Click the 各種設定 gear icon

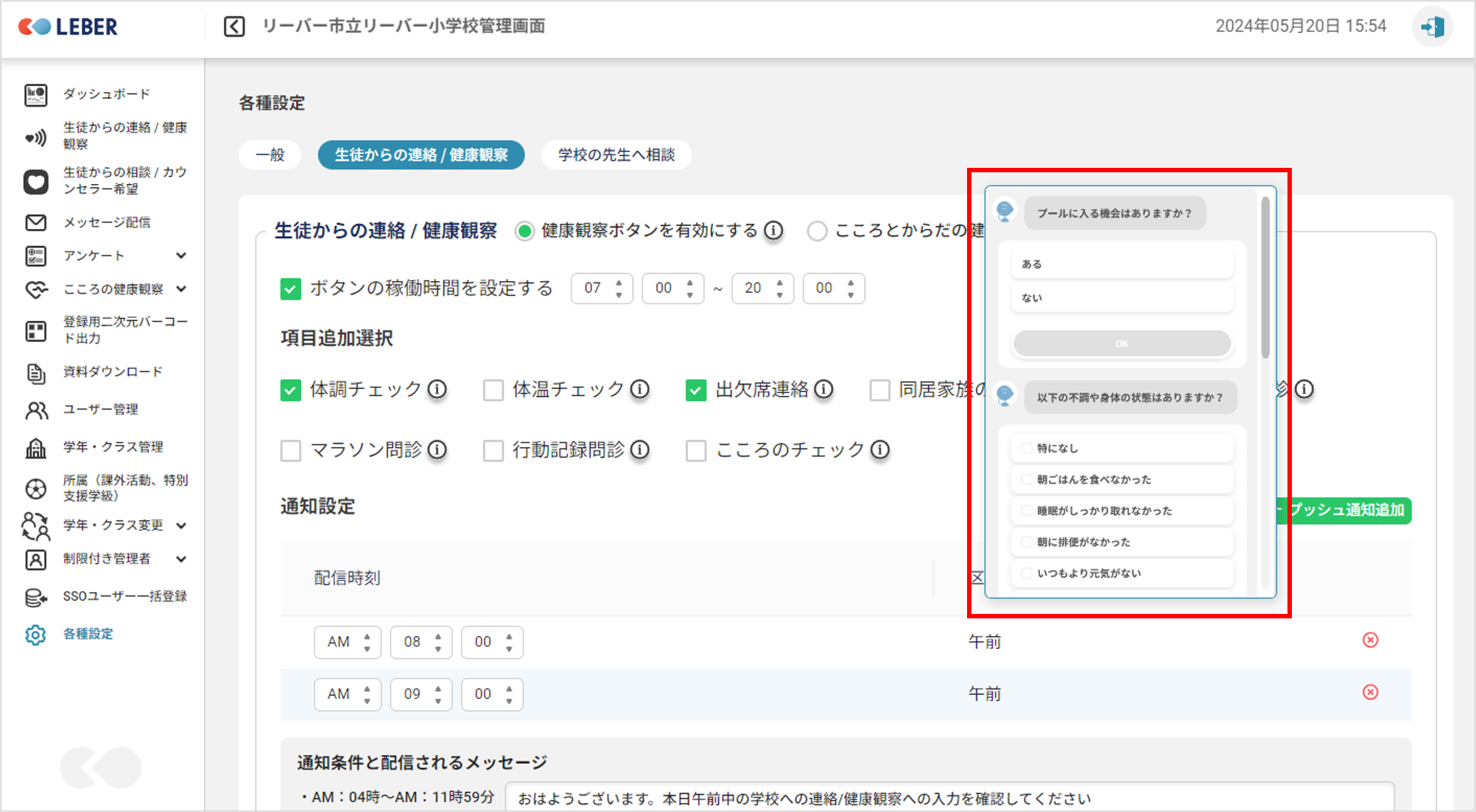click(x=35, y=635)
